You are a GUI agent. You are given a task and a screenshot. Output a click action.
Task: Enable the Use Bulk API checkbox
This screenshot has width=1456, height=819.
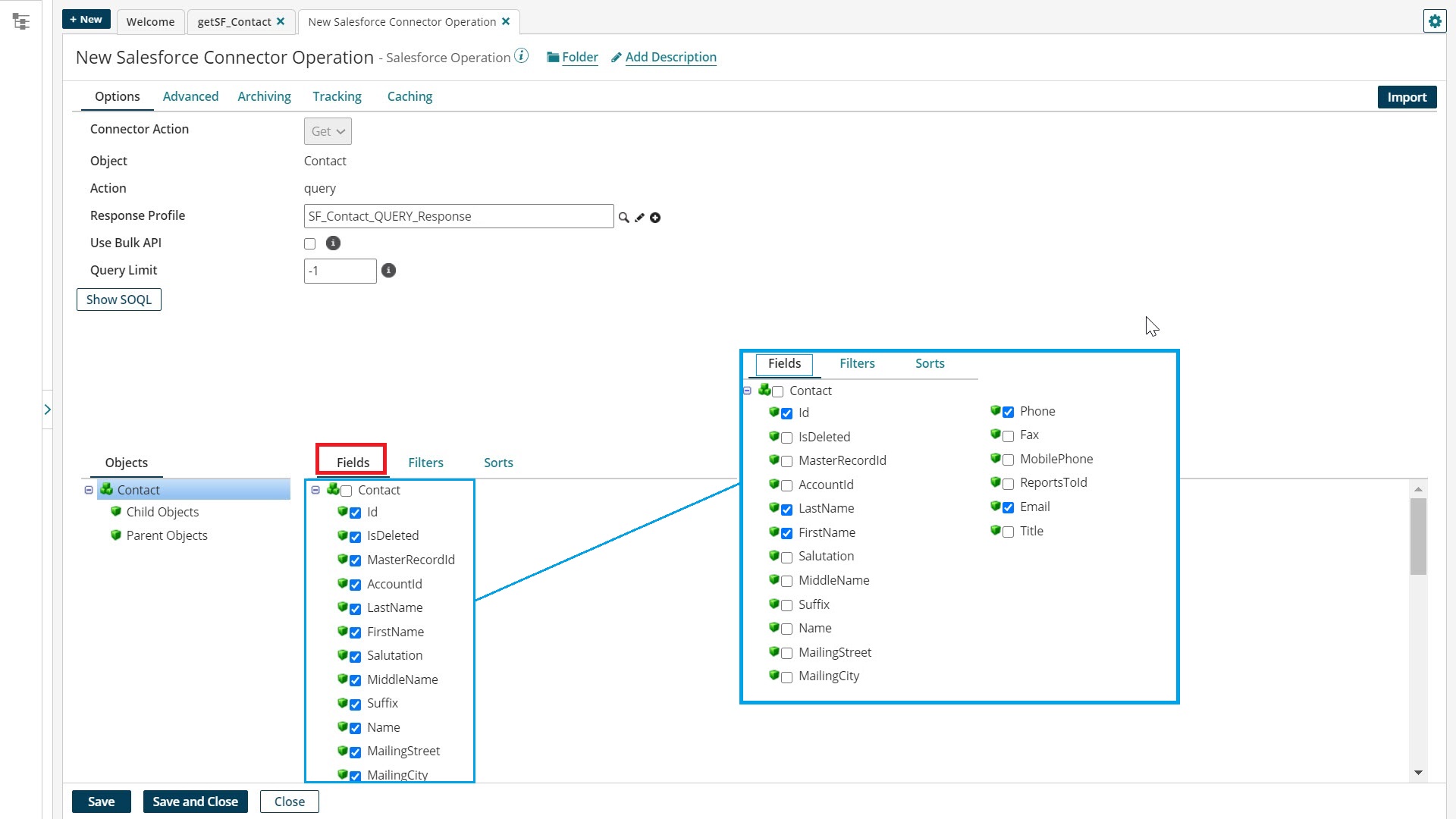click(x=309, y=243)
